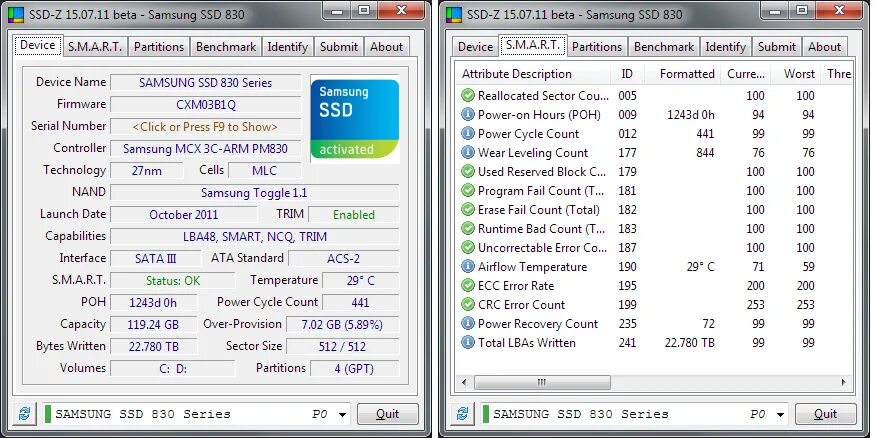Image resolution: width=874 pixels, height=438 pixels.
Task: Open S.M.A.R.T. tab in left window
Action: coord(95,47)
